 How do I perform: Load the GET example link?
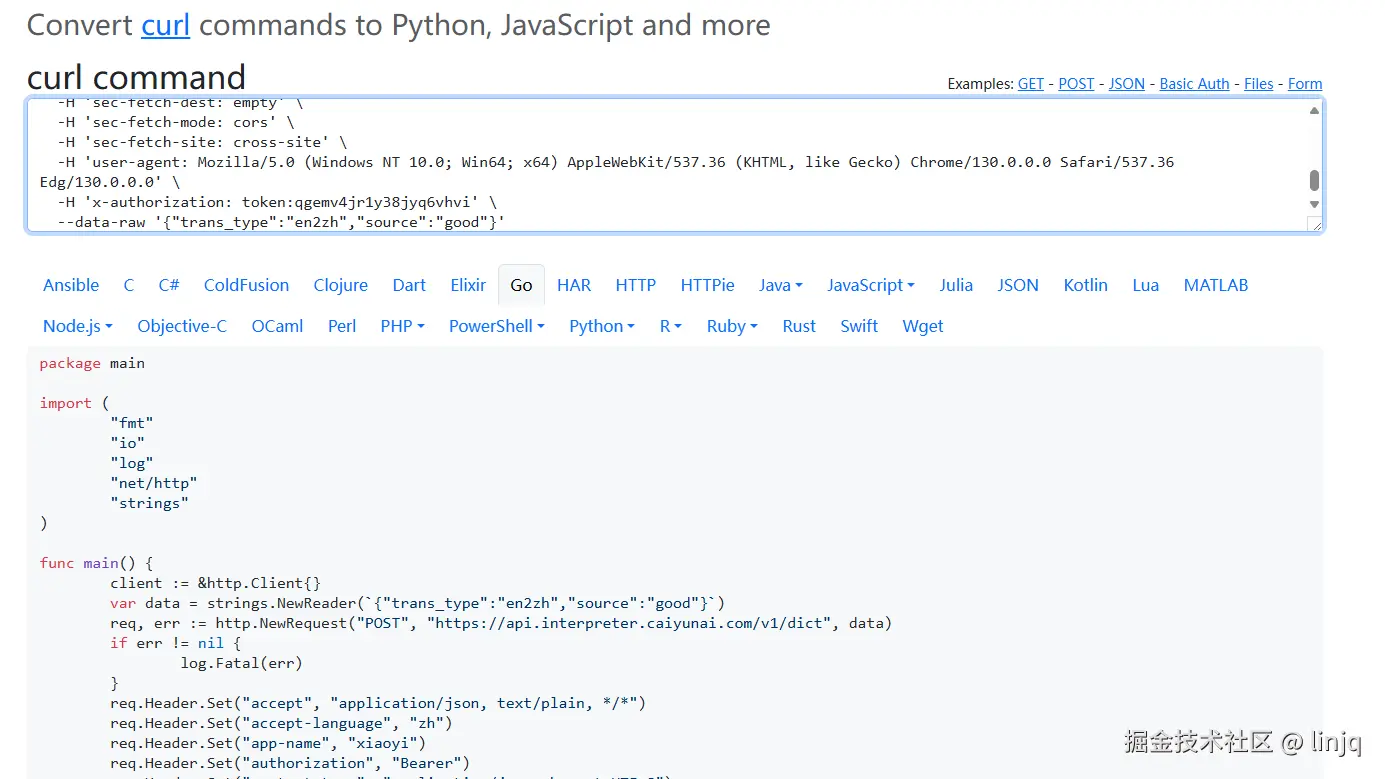tap(1030, 84)
